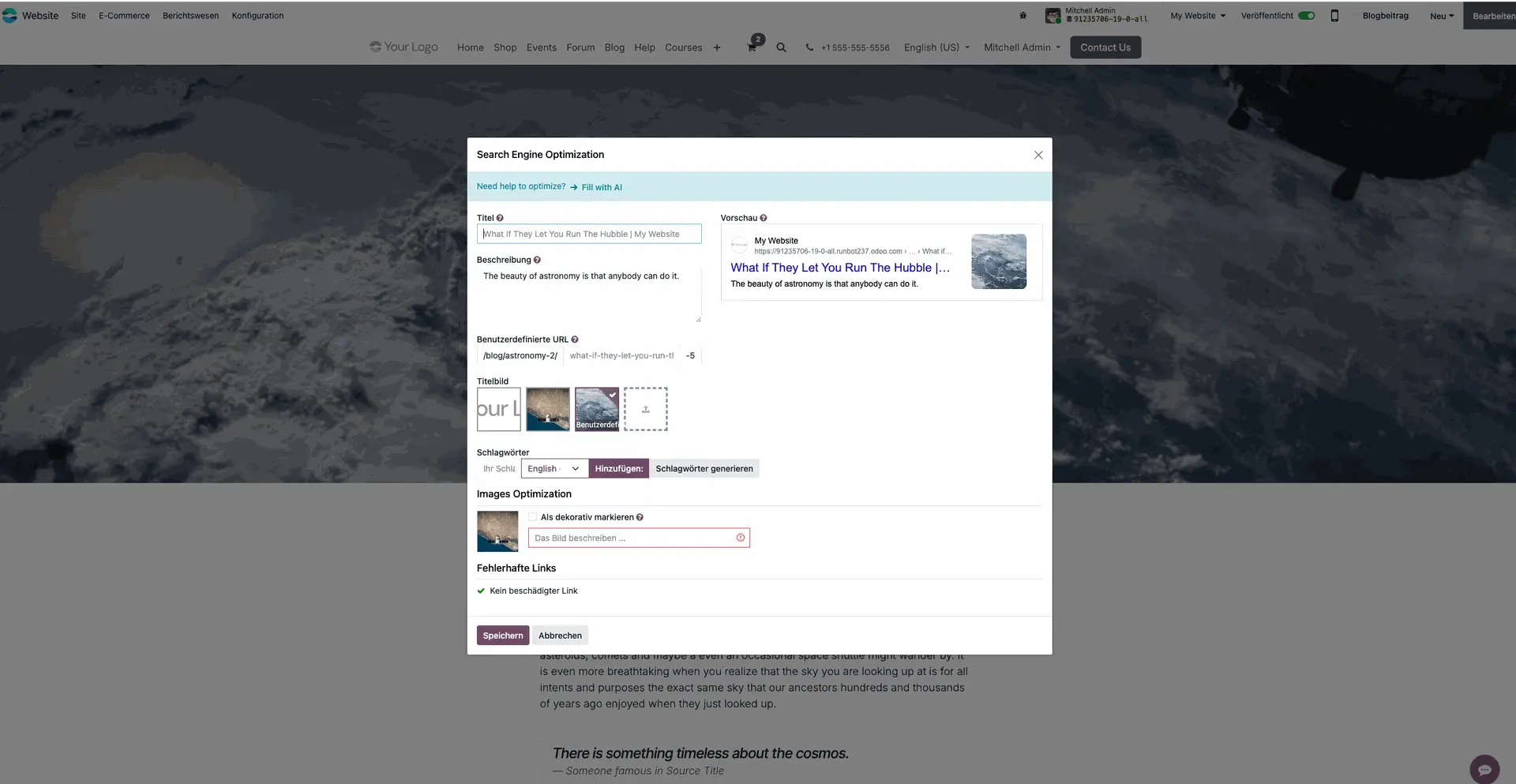Expand the Neu dropdown in the top bar
This screenshot has height=784, width=1516.
point(1442,15)
